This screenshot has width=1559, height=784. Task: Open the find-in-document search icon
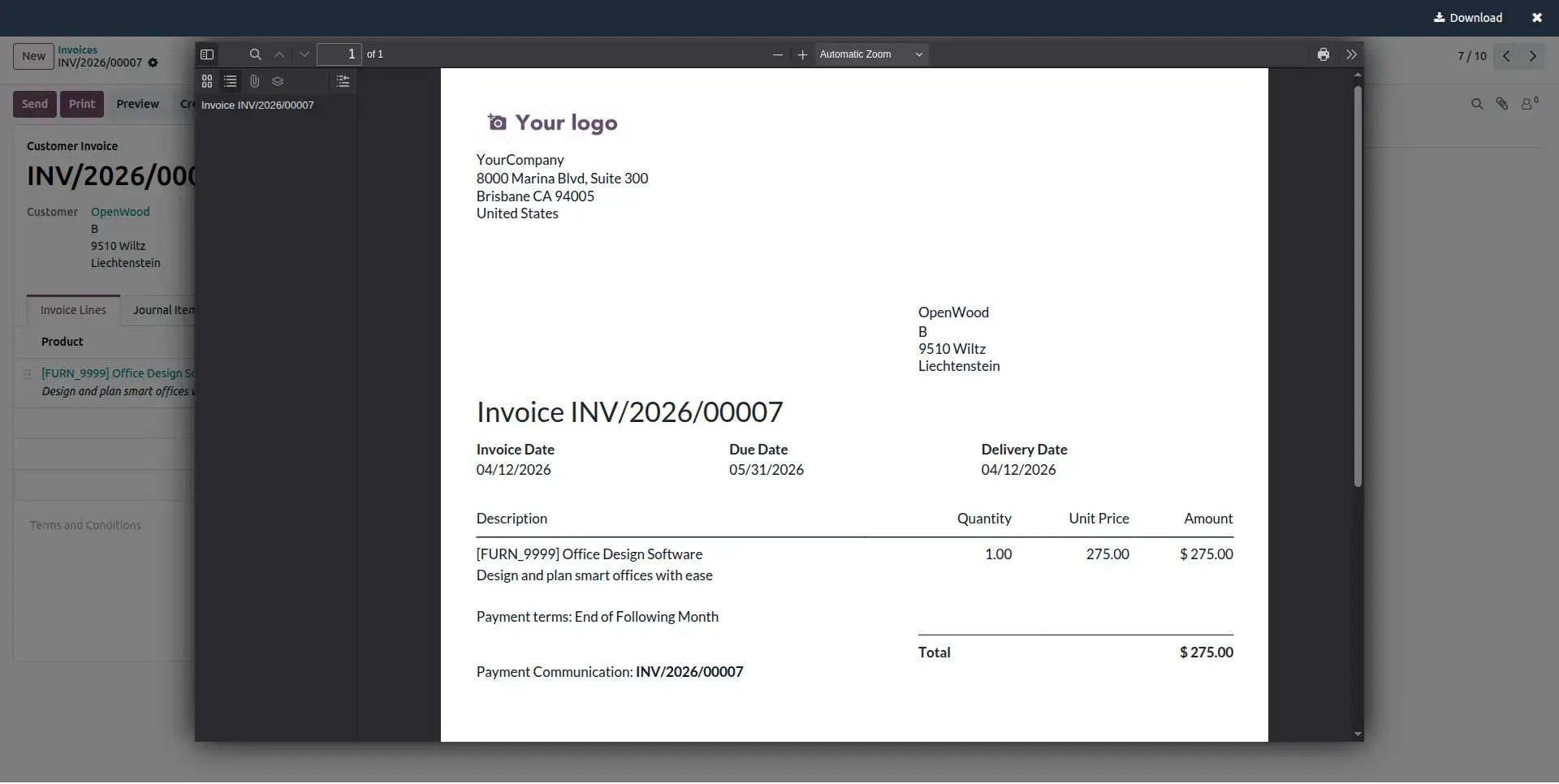(255, 54)
